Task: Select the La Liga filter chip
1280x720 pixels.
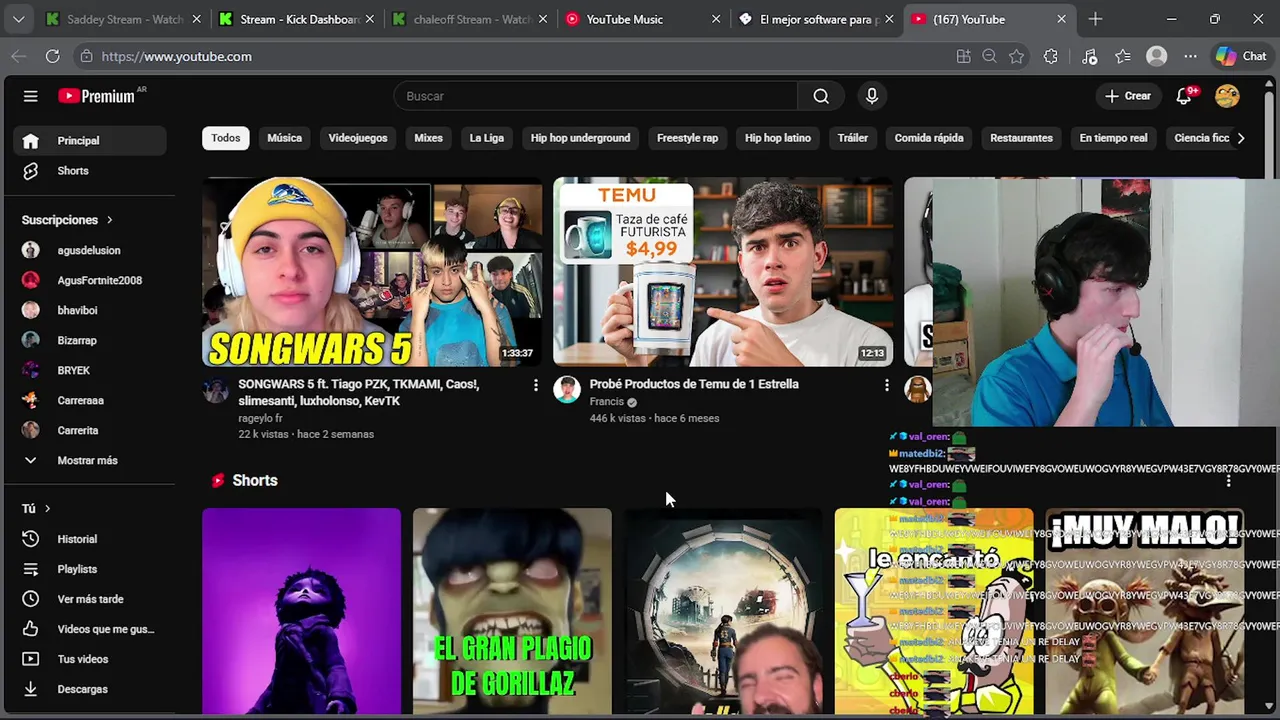Action: (487, 138)
